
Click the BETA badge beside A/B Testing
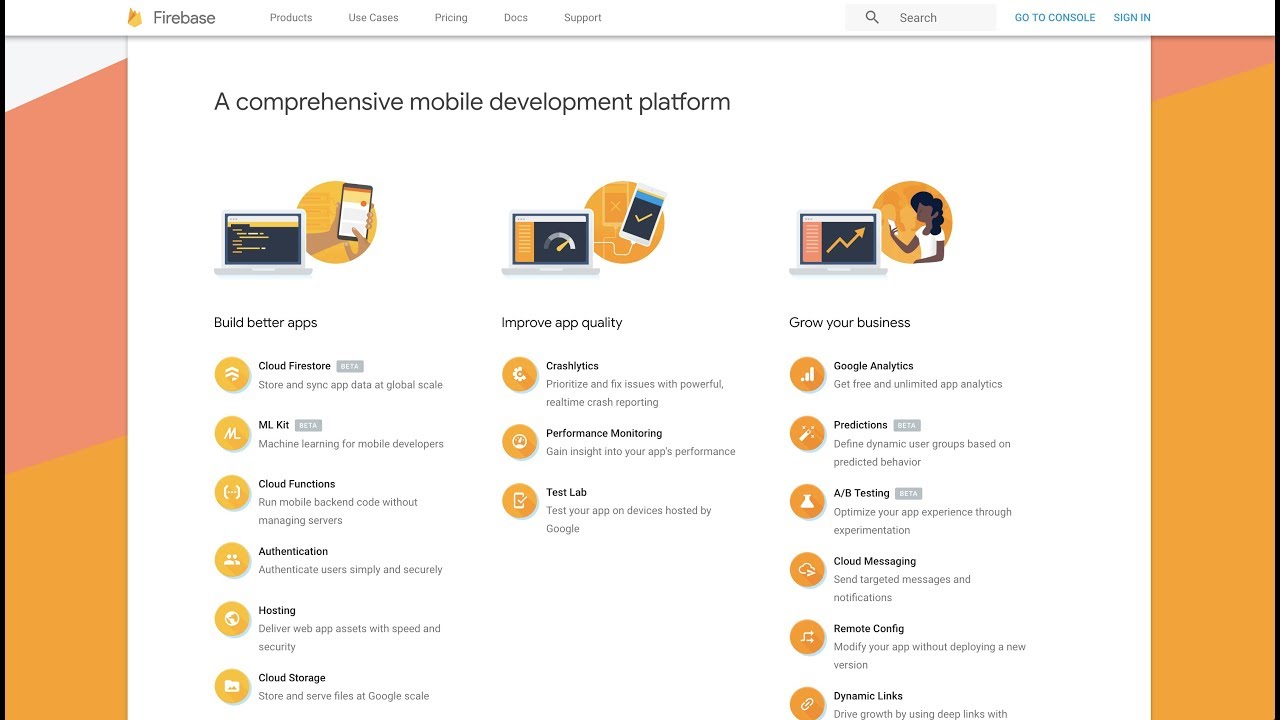click(909, 493)
